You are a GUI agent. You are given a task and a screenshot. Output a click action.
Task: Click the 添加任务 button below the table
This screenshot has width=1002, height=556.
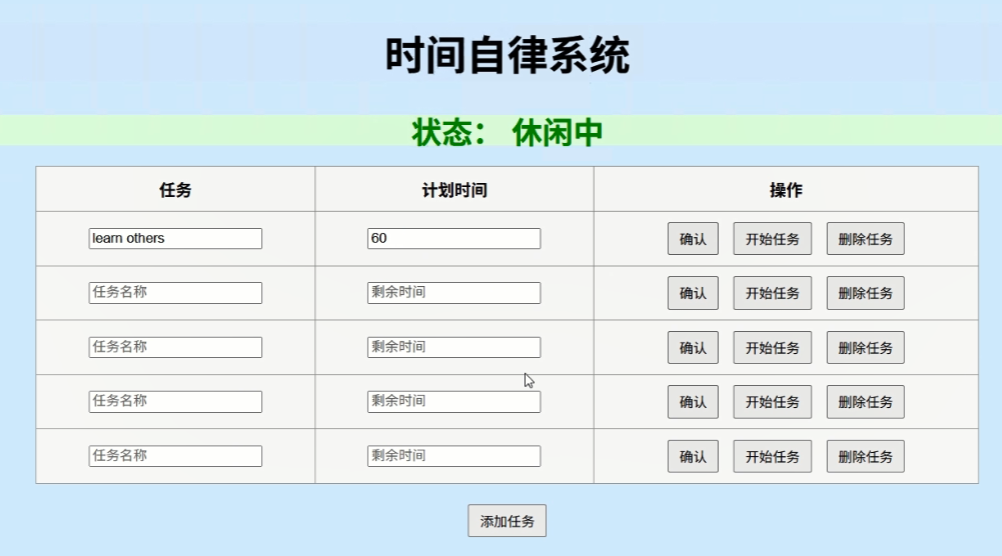coord(507,521)
